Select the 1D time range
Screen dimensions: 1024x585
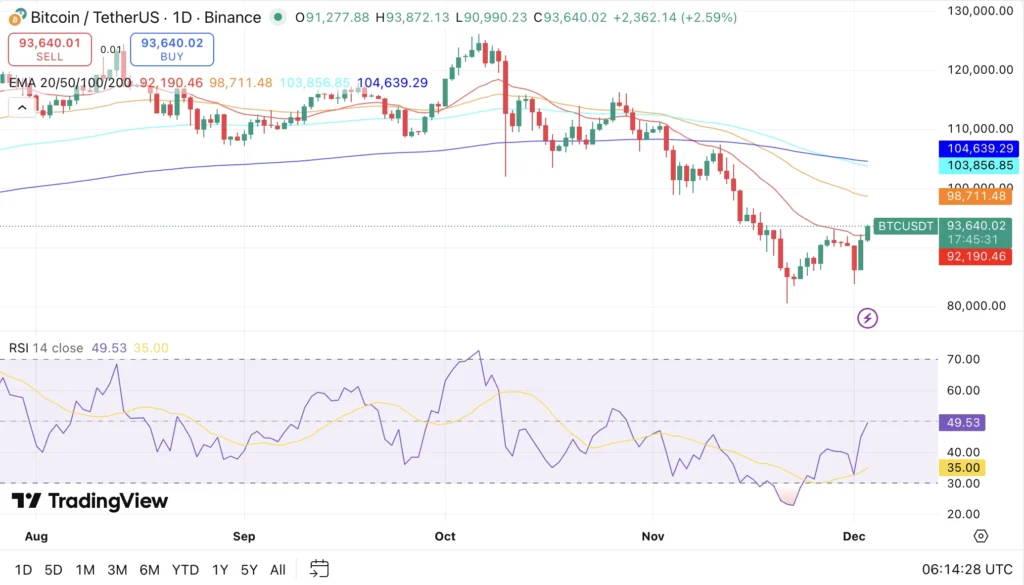[24, 570]
